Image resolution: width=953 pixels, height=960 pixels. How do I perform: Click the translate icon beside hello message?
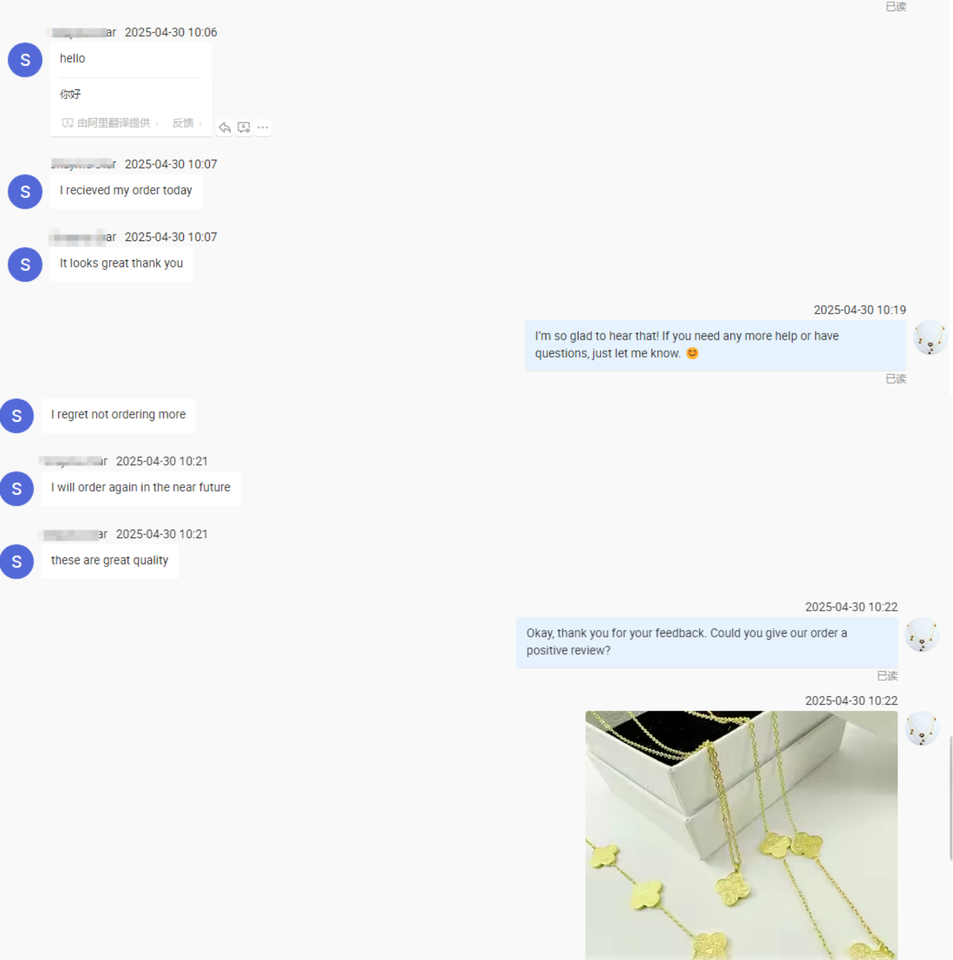pyautogui.click(x=244, y=127)
